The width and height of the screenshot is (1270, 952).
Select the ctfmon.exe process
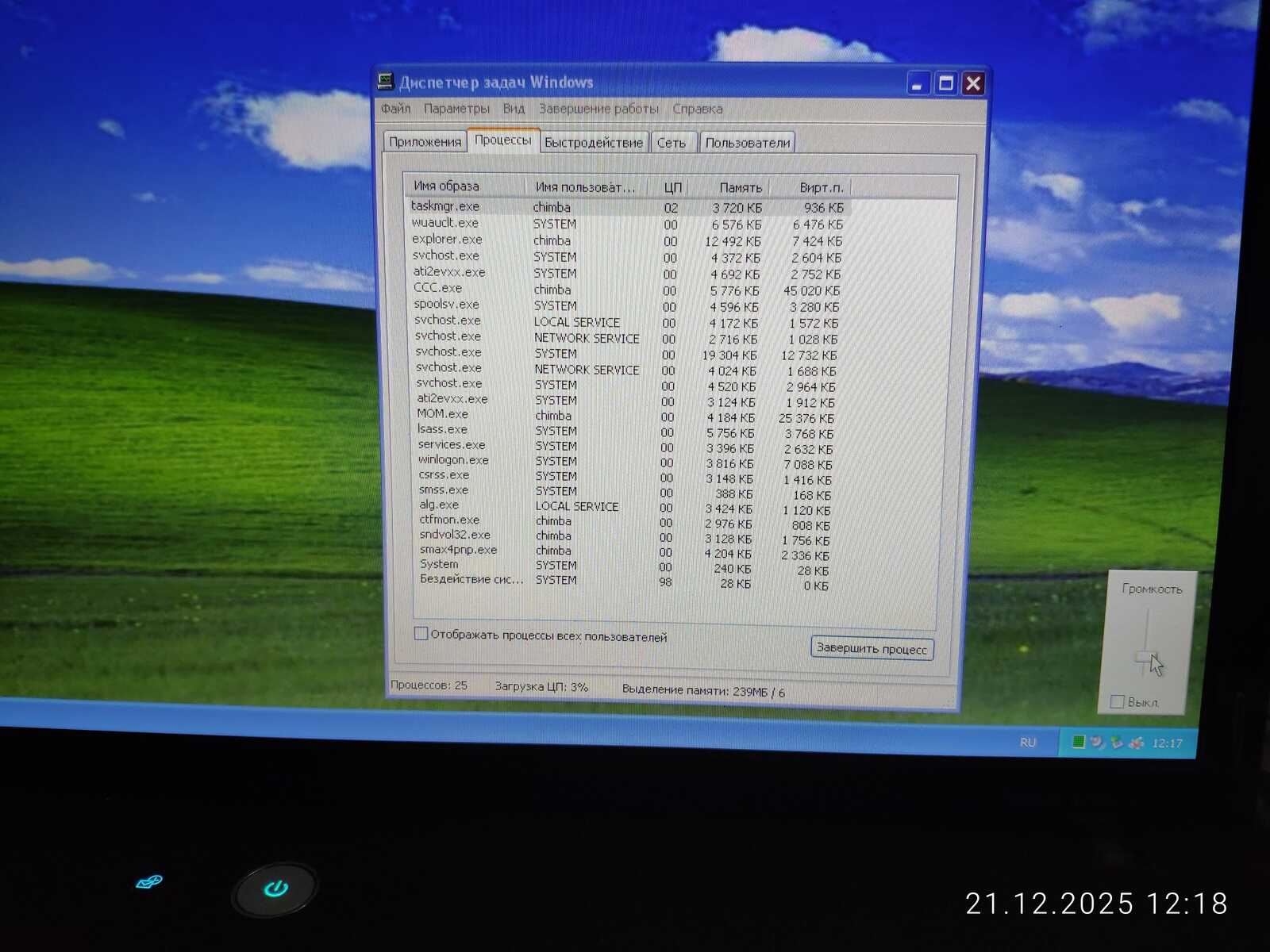(627, 522)
